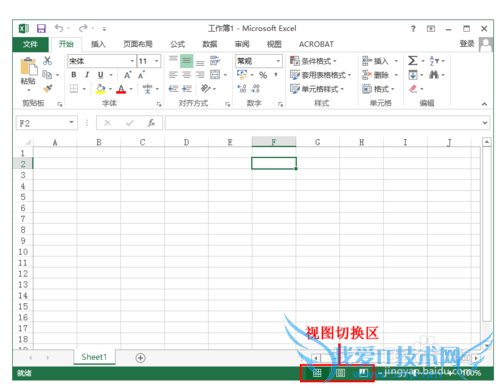
Task: Toggle underline formatting
Action: click(x=100, y=75)
